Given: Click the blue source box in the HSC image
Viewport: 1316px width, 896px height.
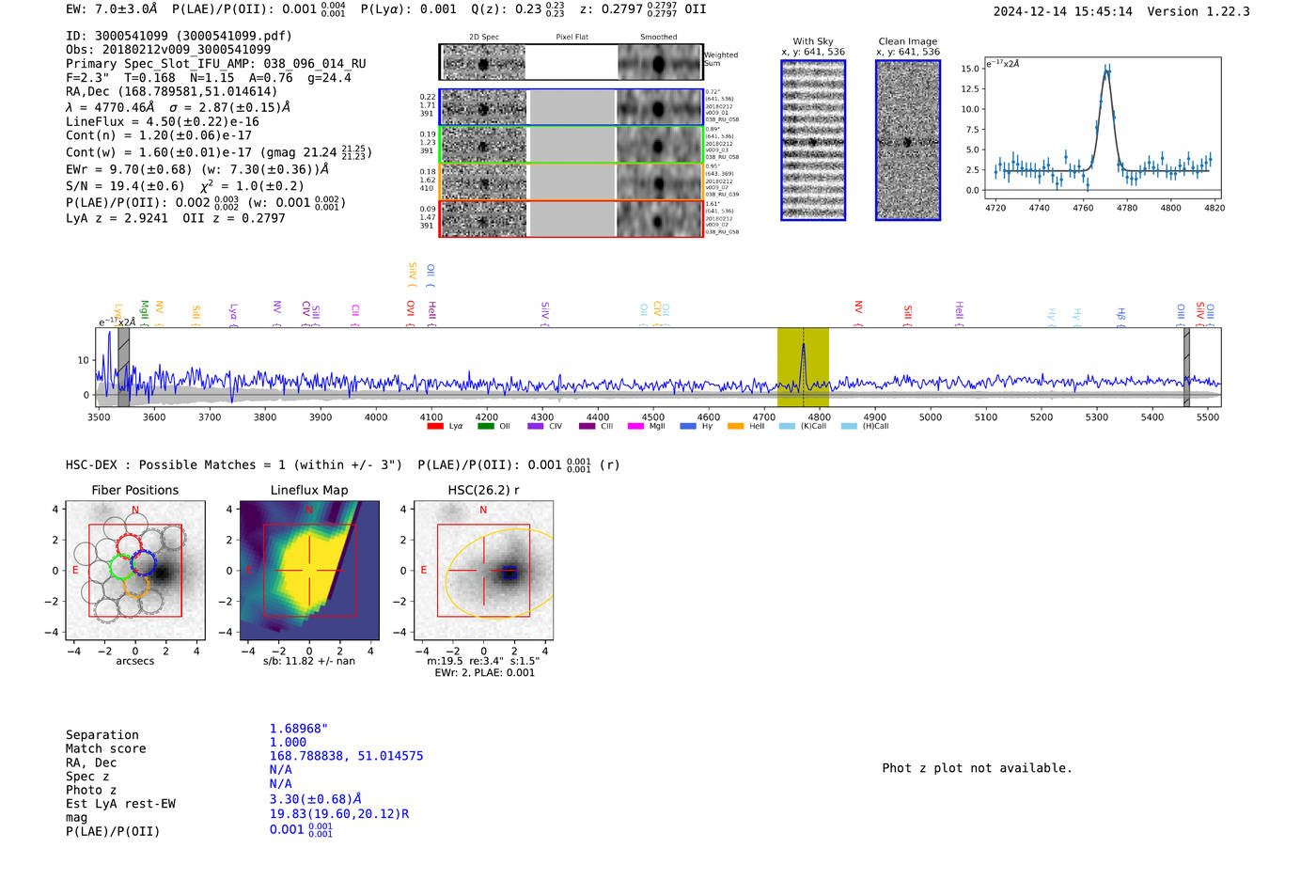Looking at the screenshot, I should [509, 571].
